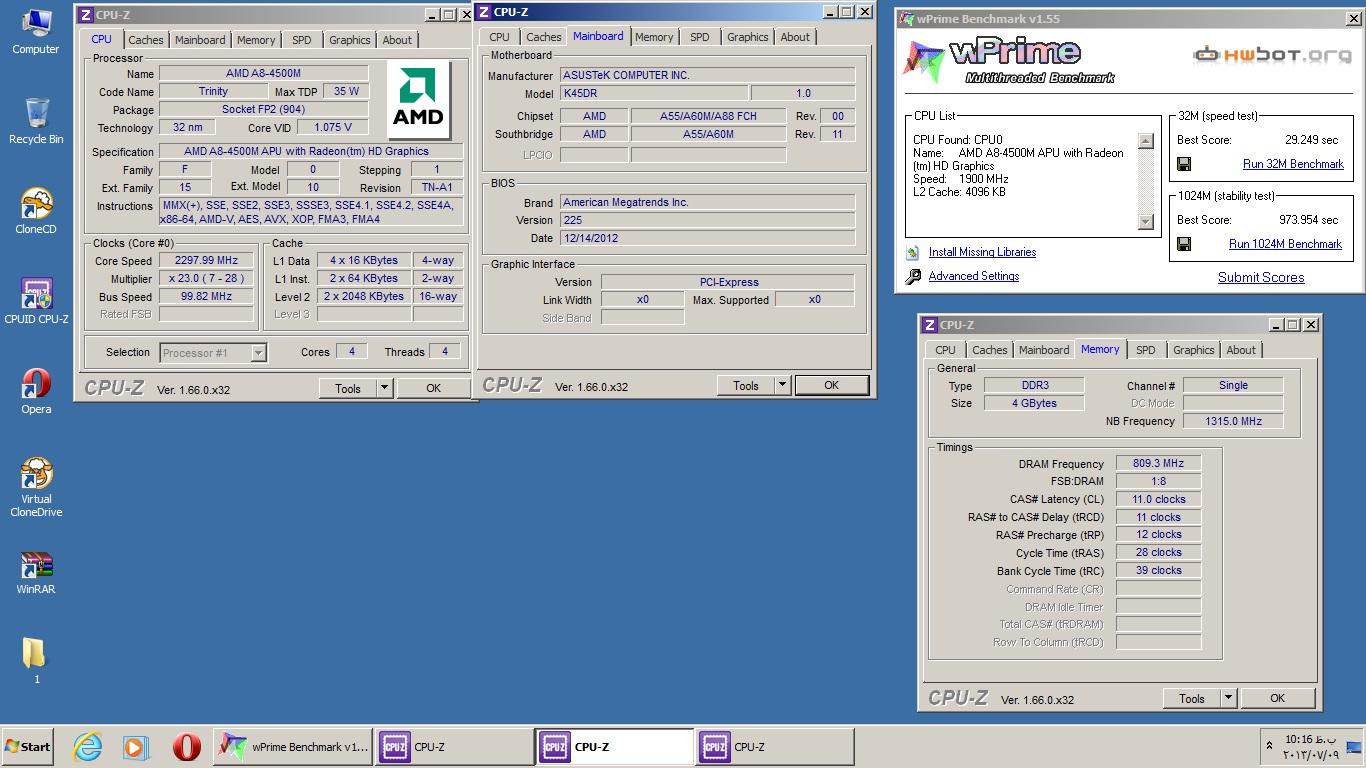Click the save icon beside Run 32M Benchmark
1366x768 pixels.
tap(1184, 164)
